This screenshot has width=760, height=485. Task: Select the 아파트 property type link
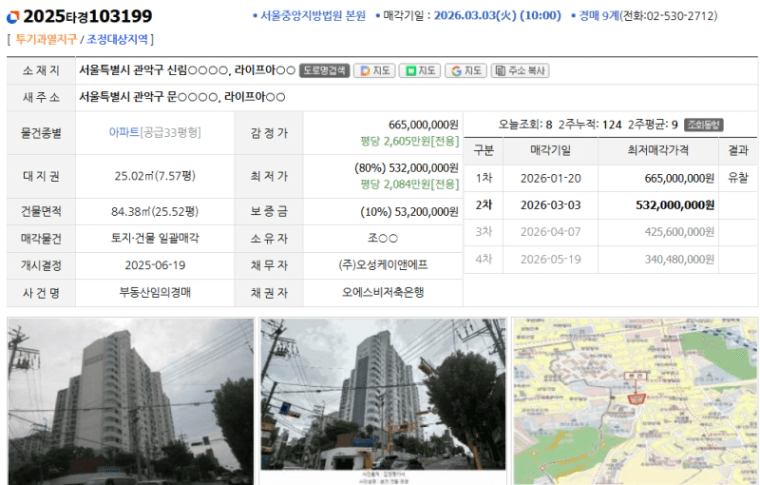click(x=123, y=132)
